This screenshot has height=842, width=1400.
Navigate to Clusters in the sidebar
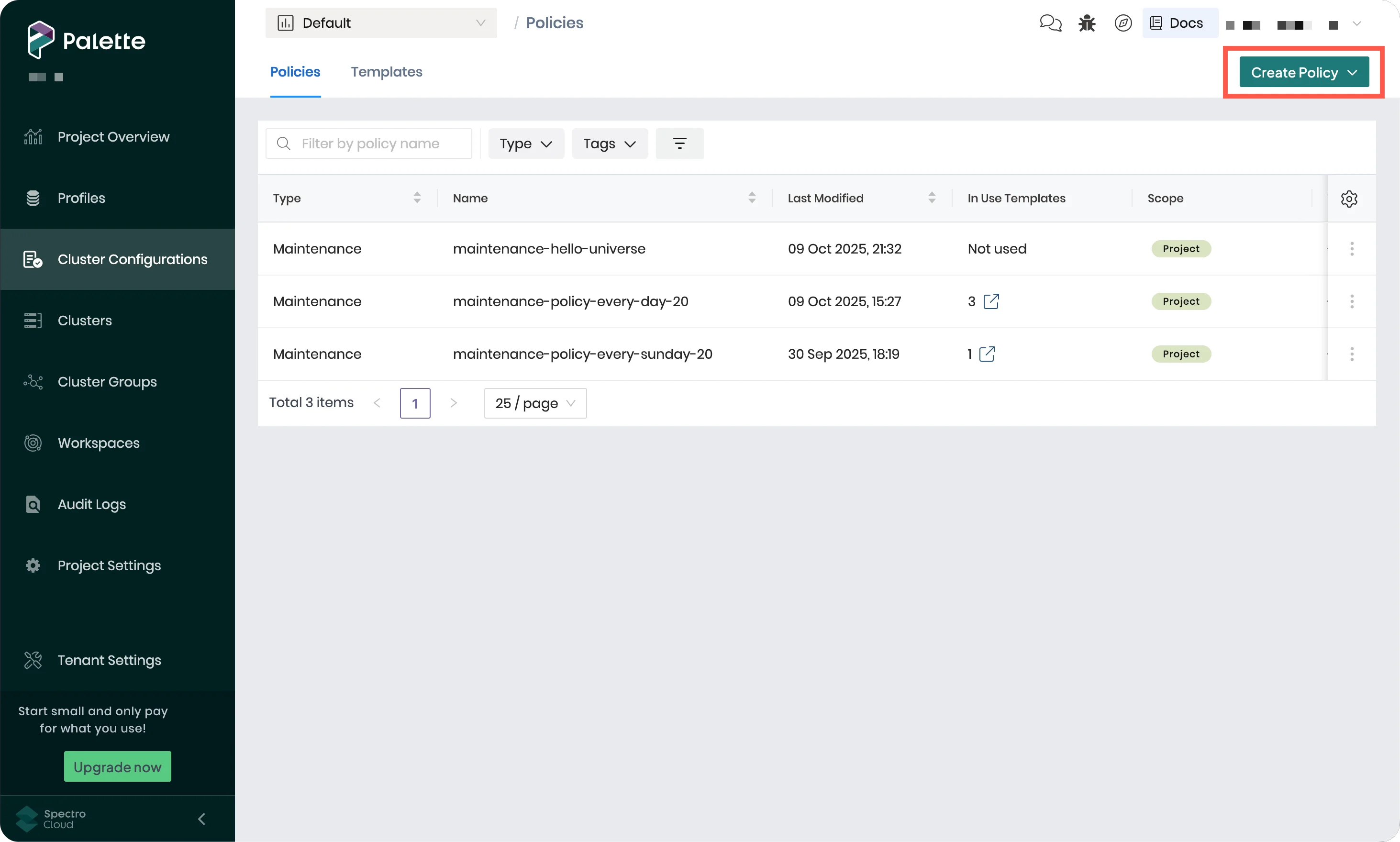pos(85,320)
